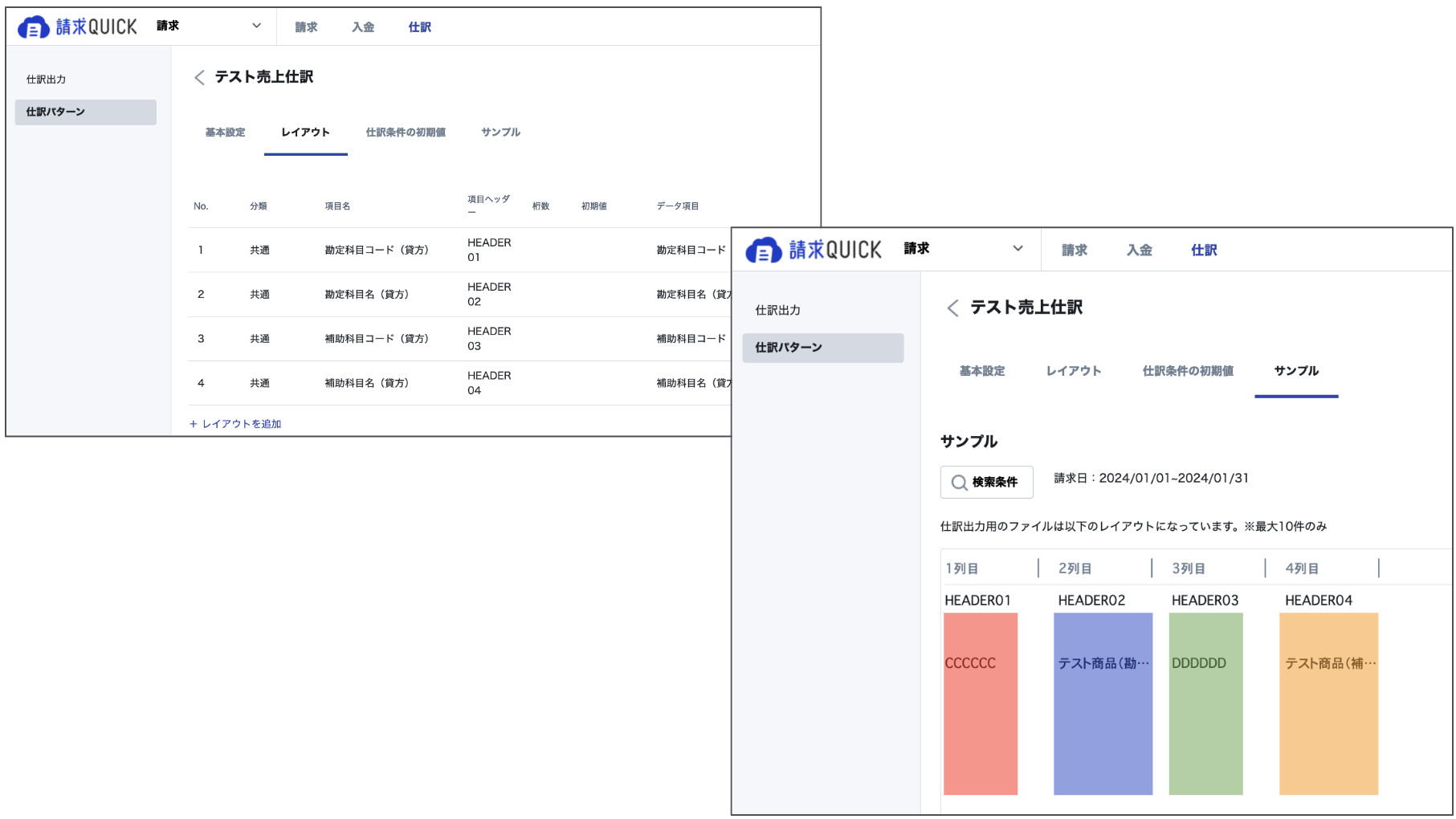Open 請求 menu in back window top bar
This screenshot has height=819, width=1456.
coord(306,27)
